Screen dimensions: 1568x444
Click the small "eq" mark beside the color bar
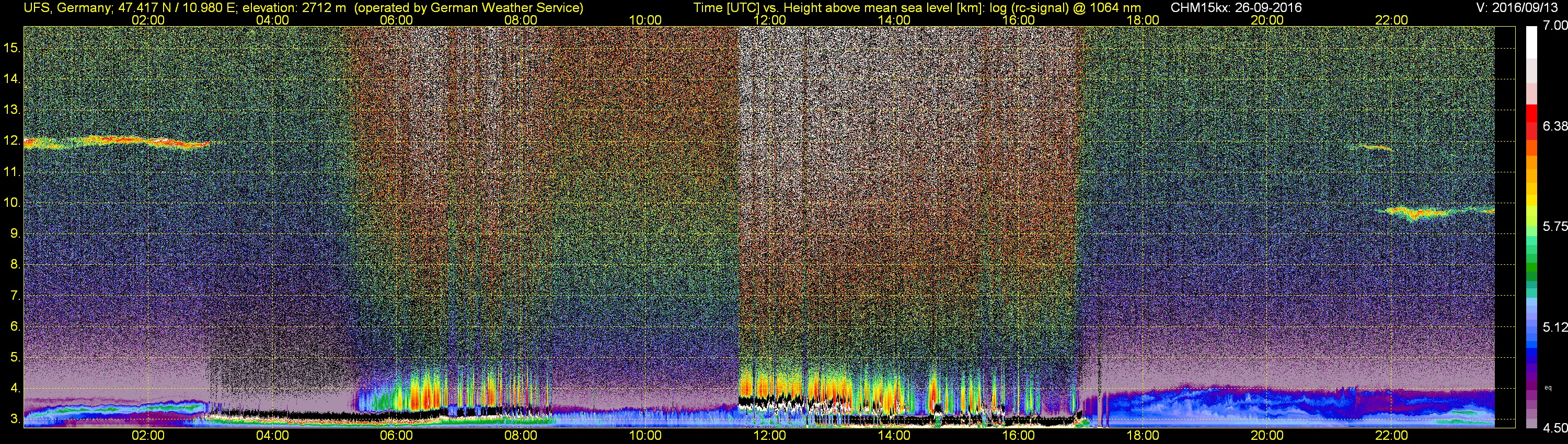click(1548, 388)
